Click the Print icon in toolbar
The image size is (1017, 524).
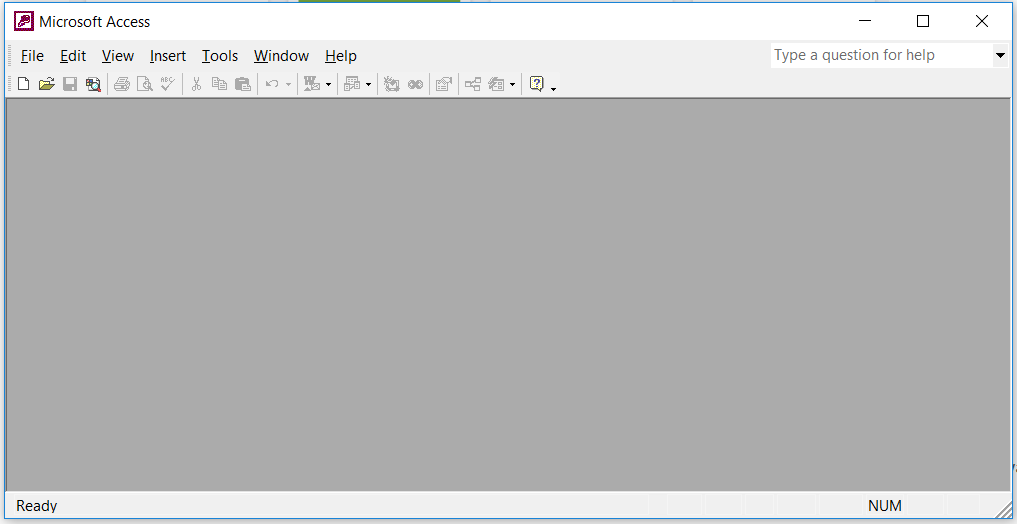pos(121,85)
